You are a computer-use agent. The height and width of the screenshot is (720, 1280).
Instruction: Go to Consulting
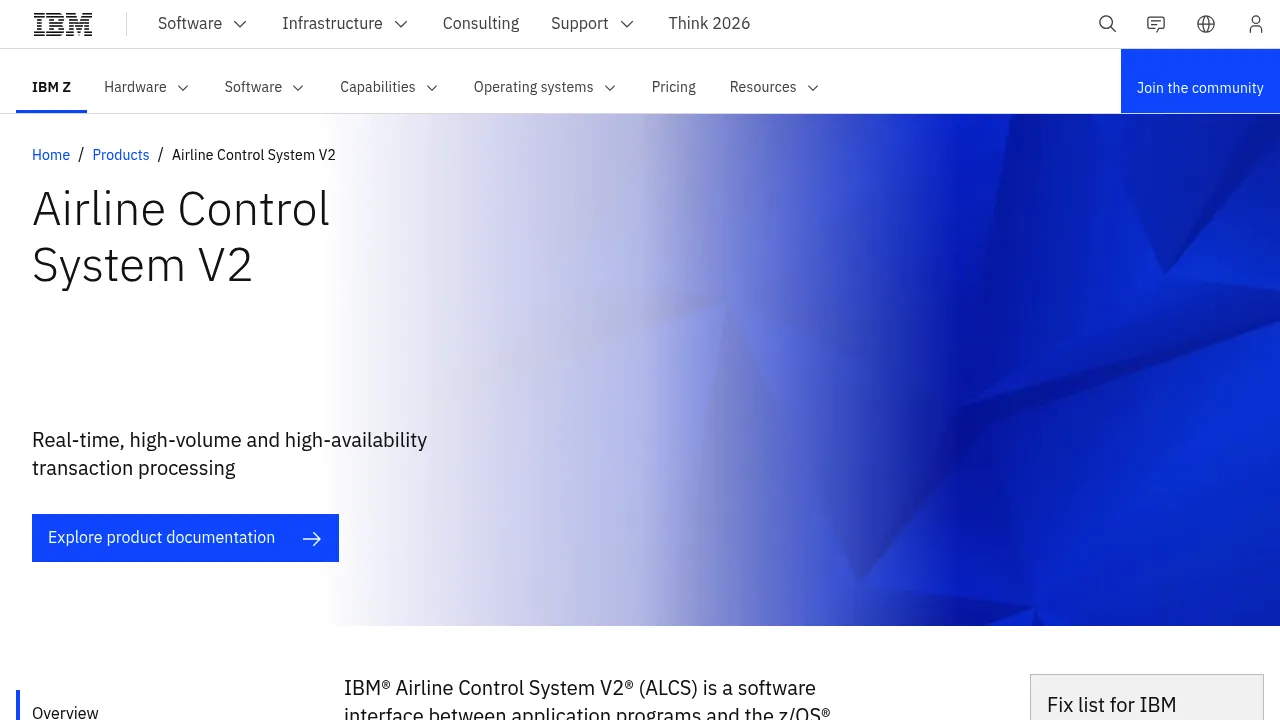[481, 24]
